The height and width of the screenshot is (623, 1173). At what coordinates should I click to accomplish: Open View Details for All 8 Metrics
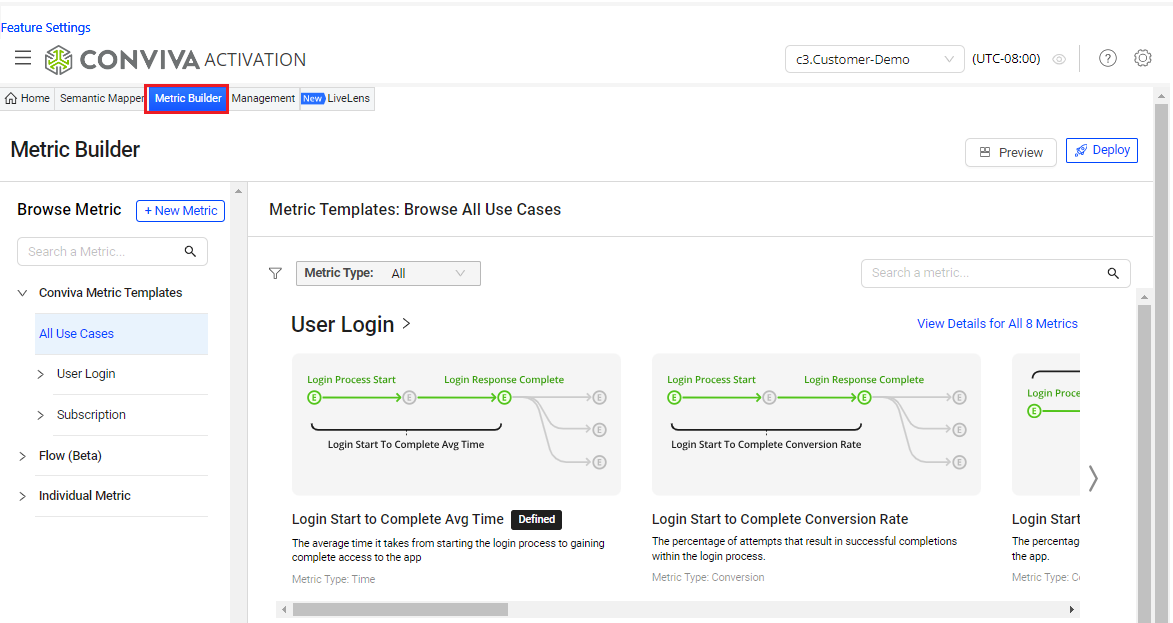(x=997, y=324)
